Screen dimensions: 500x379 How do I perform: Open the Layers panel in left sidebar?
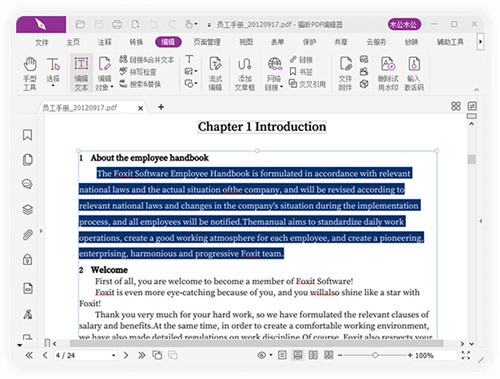pyautogui.click(x=28, y=209)
